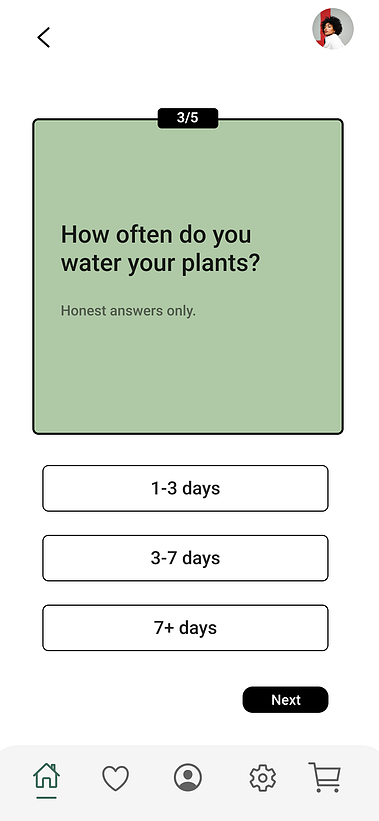Screen dimensions: 379x821
Task: Click the underline beneath the Home tab
Action: point(47,797)
